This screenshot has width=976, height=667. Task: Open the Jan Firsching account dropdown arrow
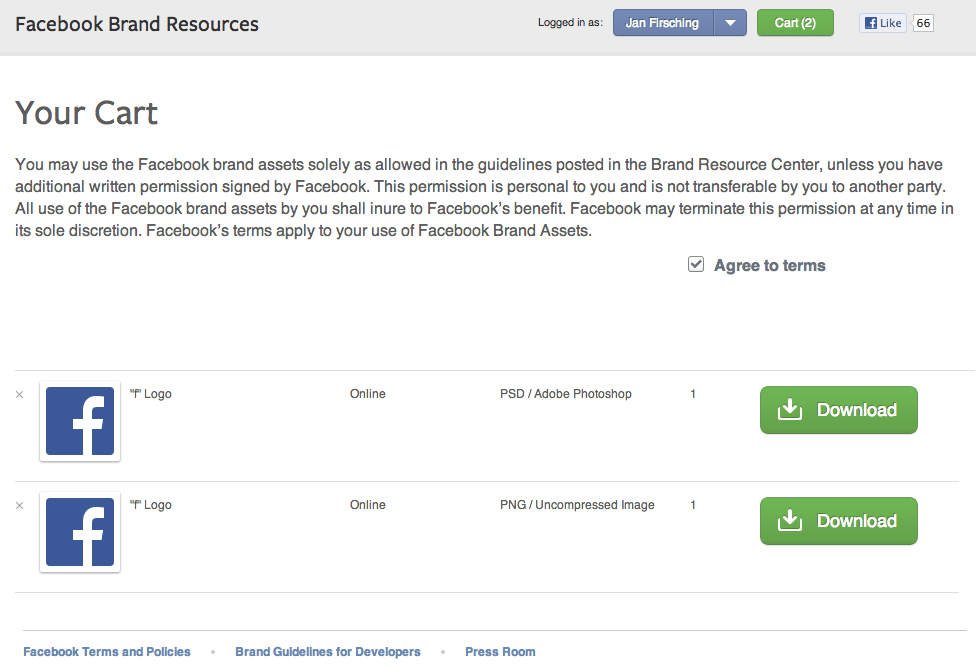(730, 23)
